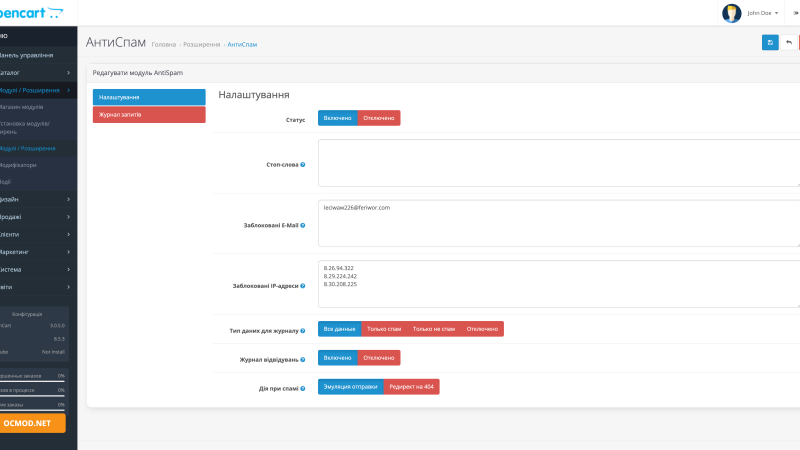Open the help tooltip for Заблоковані E-Mail
The width and height of the screenshot is (800, 450).
(x=303, y=226)
